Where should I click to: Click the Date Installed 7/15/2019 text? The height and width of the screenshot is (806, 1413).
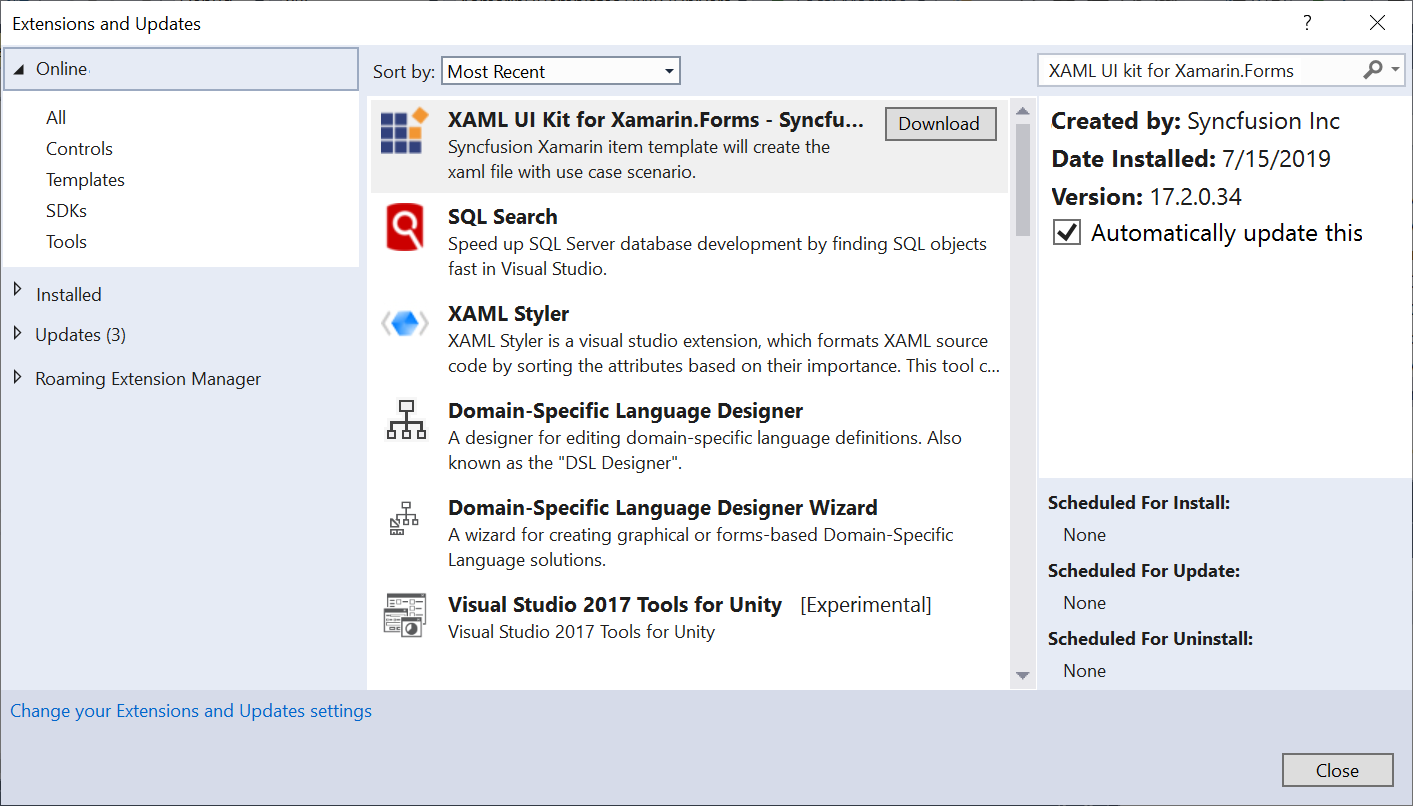pyautogui.click(x=1191, y=159)
